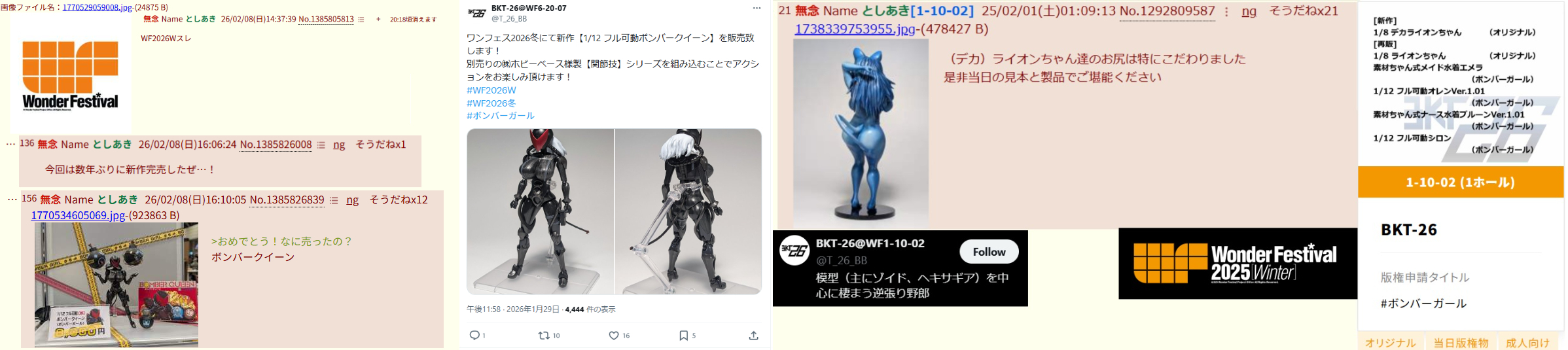
Task: Expand post 156 via leading ellipsis
Action: point(12,199)
